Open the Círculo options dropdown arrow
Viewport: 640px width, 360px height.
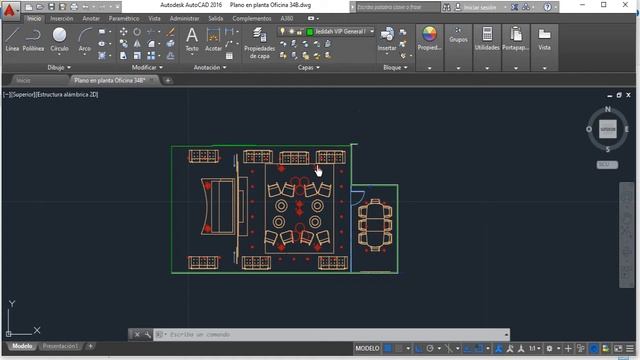tap(59, 55)
